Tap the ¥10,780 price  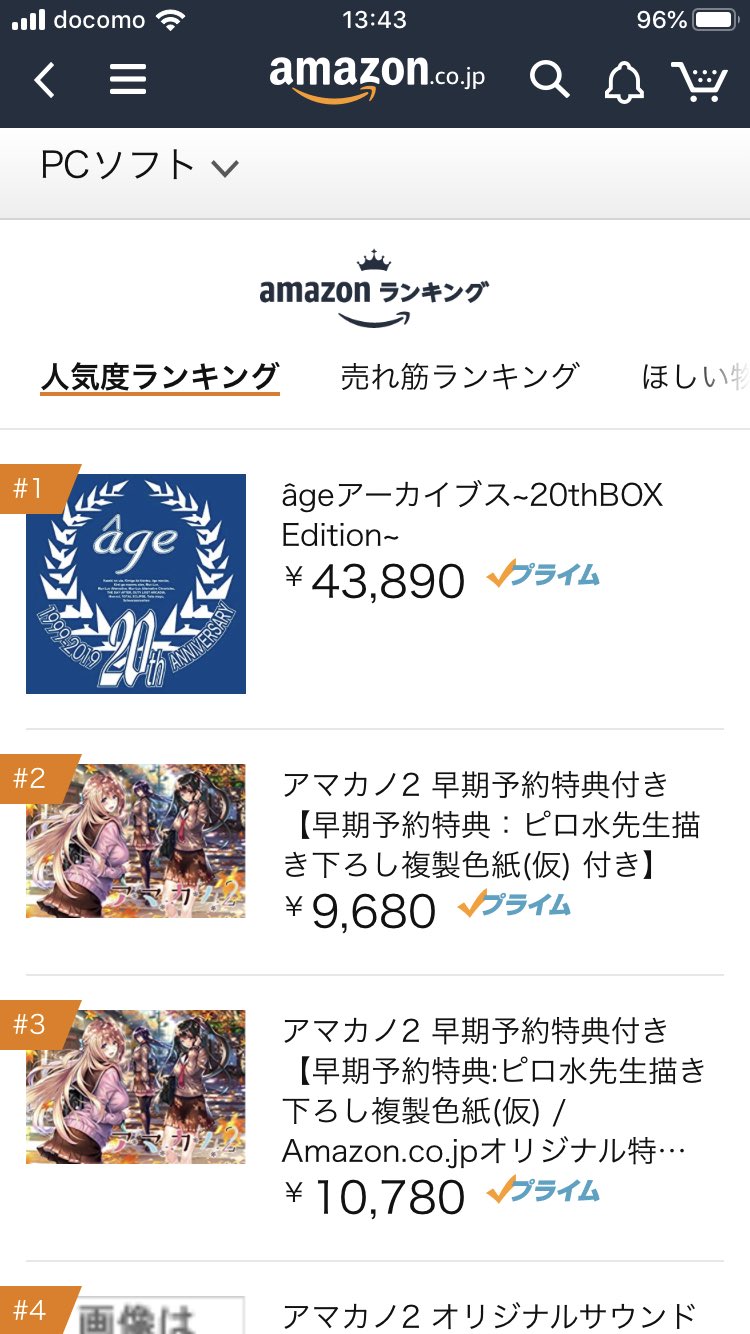376,1197
